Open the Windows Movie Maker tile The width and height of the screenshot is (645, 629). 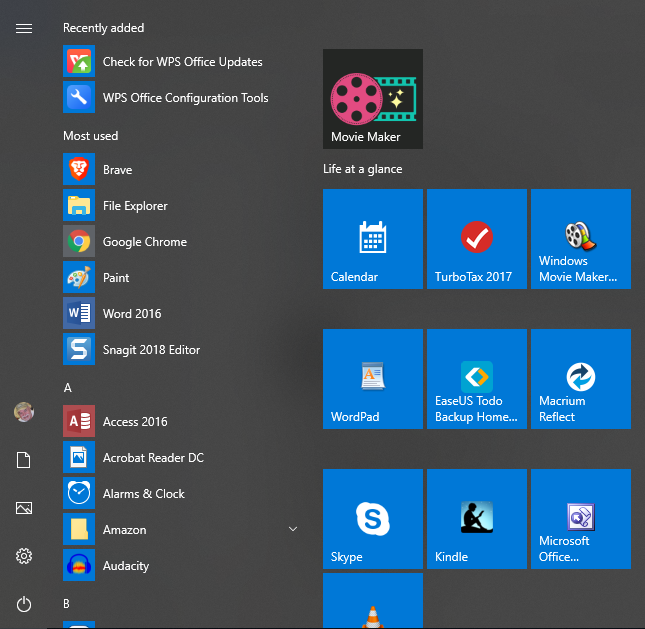tap(581, 239)
